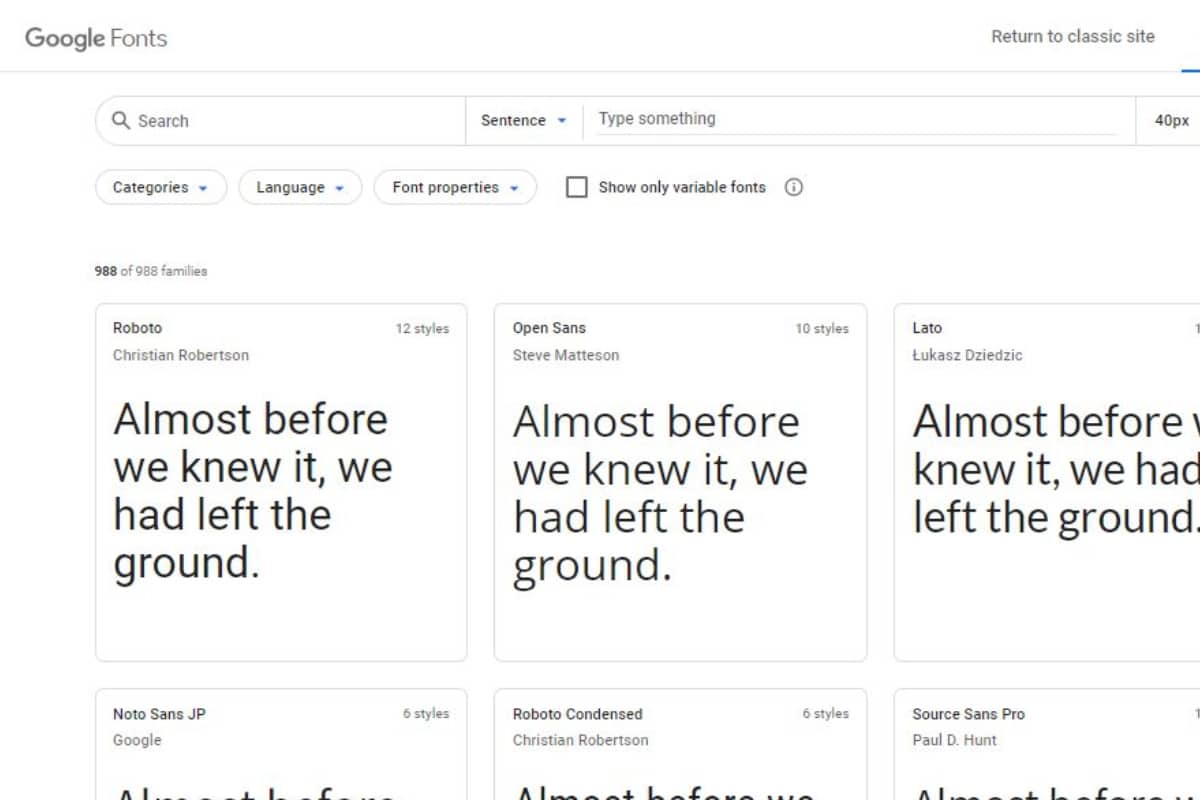Select the Roboto Condensed font card
The width and height of the screenshot is (1200, 800).
click(680, 744)
